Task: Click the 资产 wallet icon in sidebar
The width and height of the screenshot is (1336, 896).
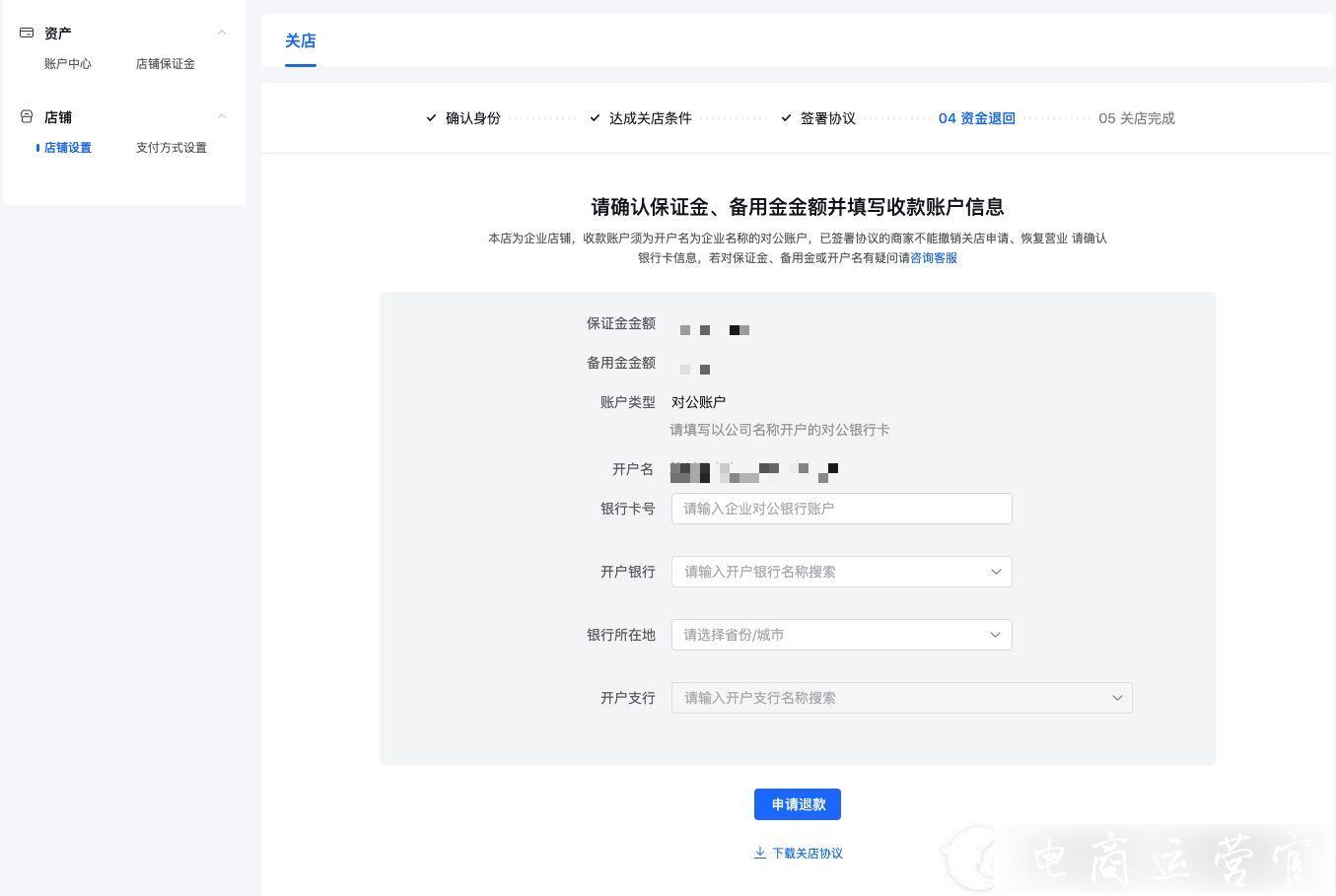Action: pyautogui.click(x=27, y=33)
